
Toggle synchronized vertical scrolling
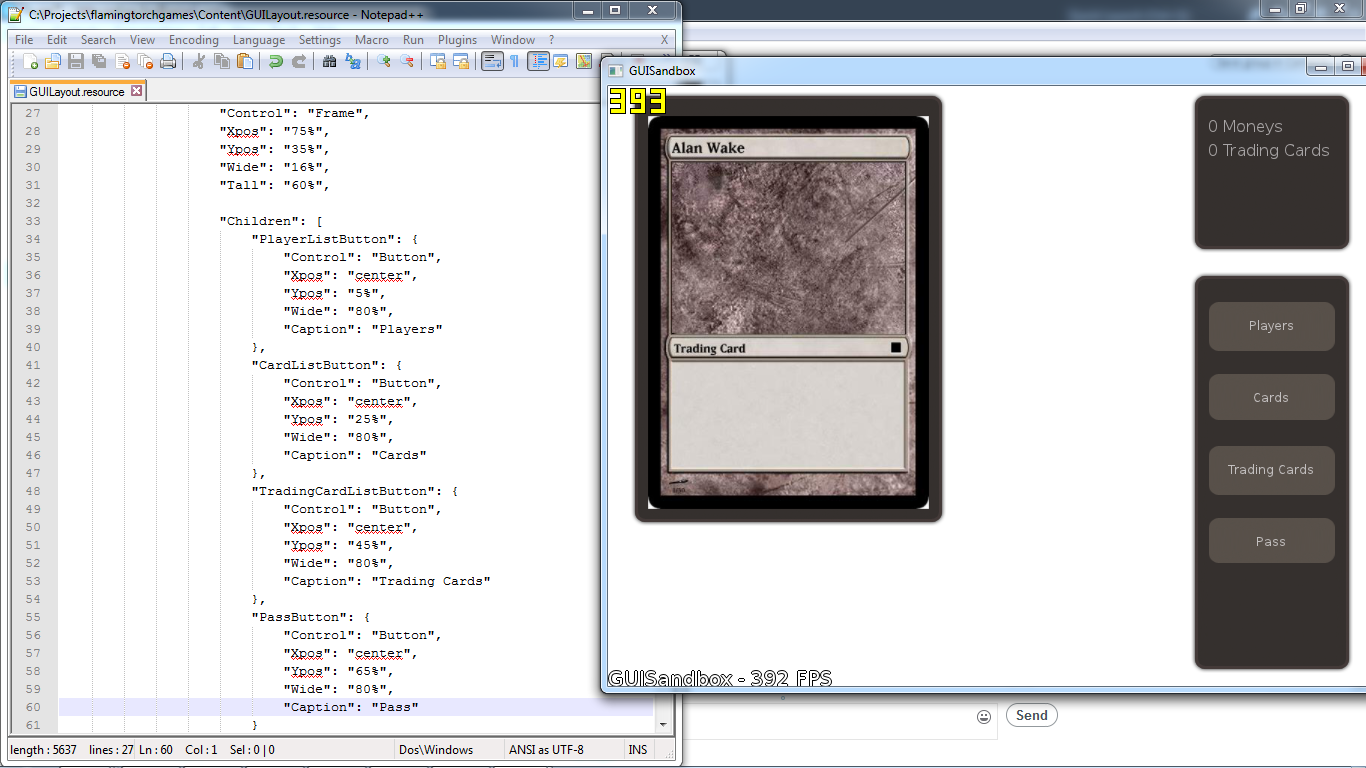pyautogui.click(x=438, y=61)
